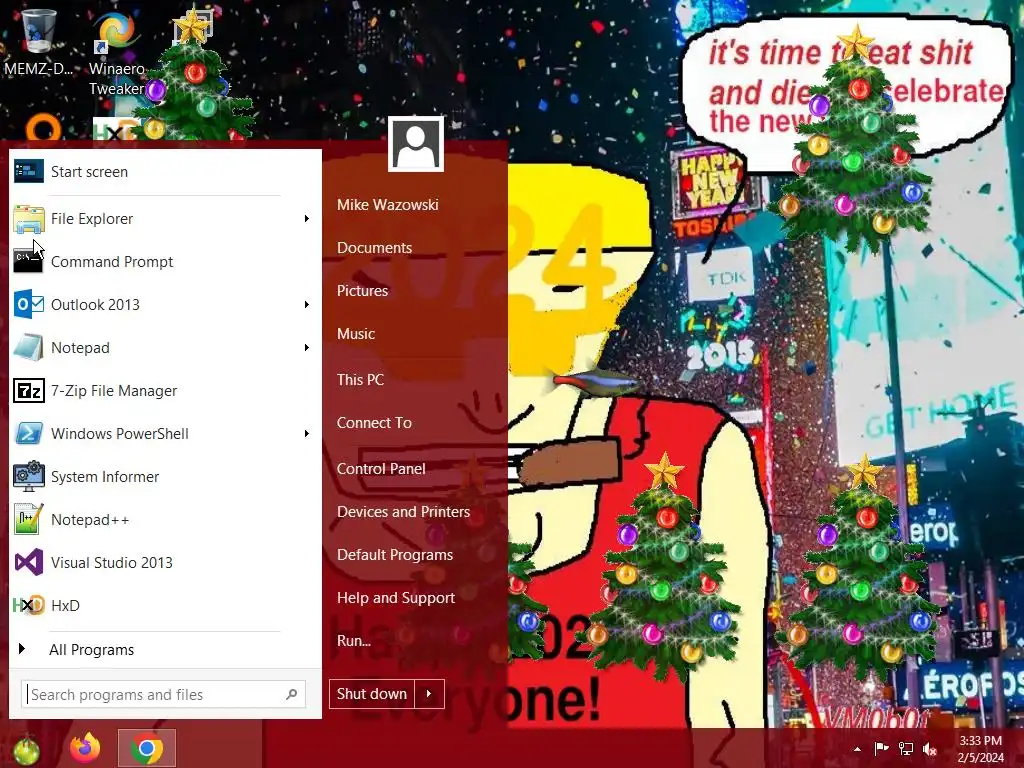1024x768 pixels.
Task: Open Default Programs
Action: coord(394,554)
